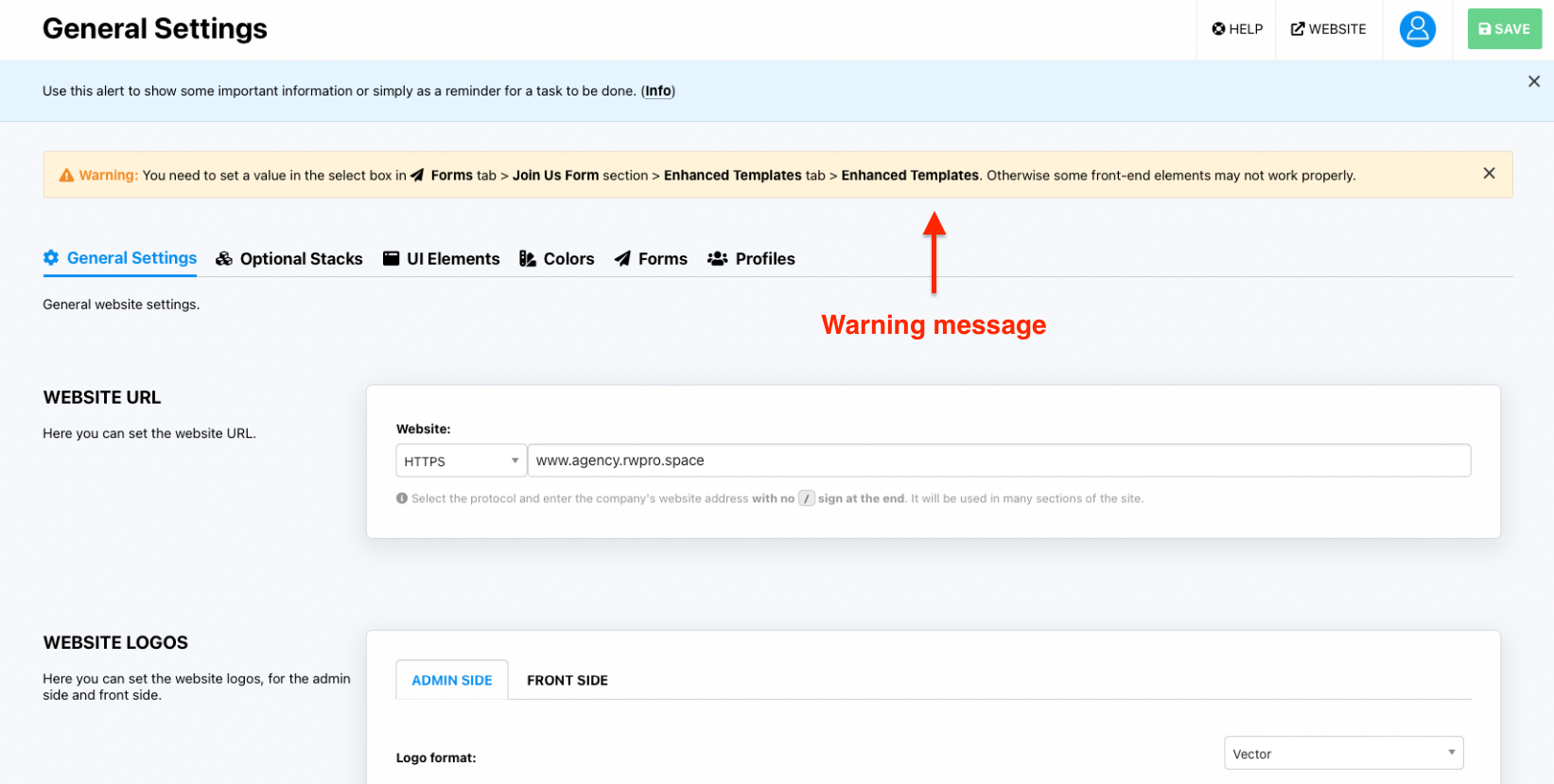Click the Colors swatch-brush icon

(x=528, y=259)
